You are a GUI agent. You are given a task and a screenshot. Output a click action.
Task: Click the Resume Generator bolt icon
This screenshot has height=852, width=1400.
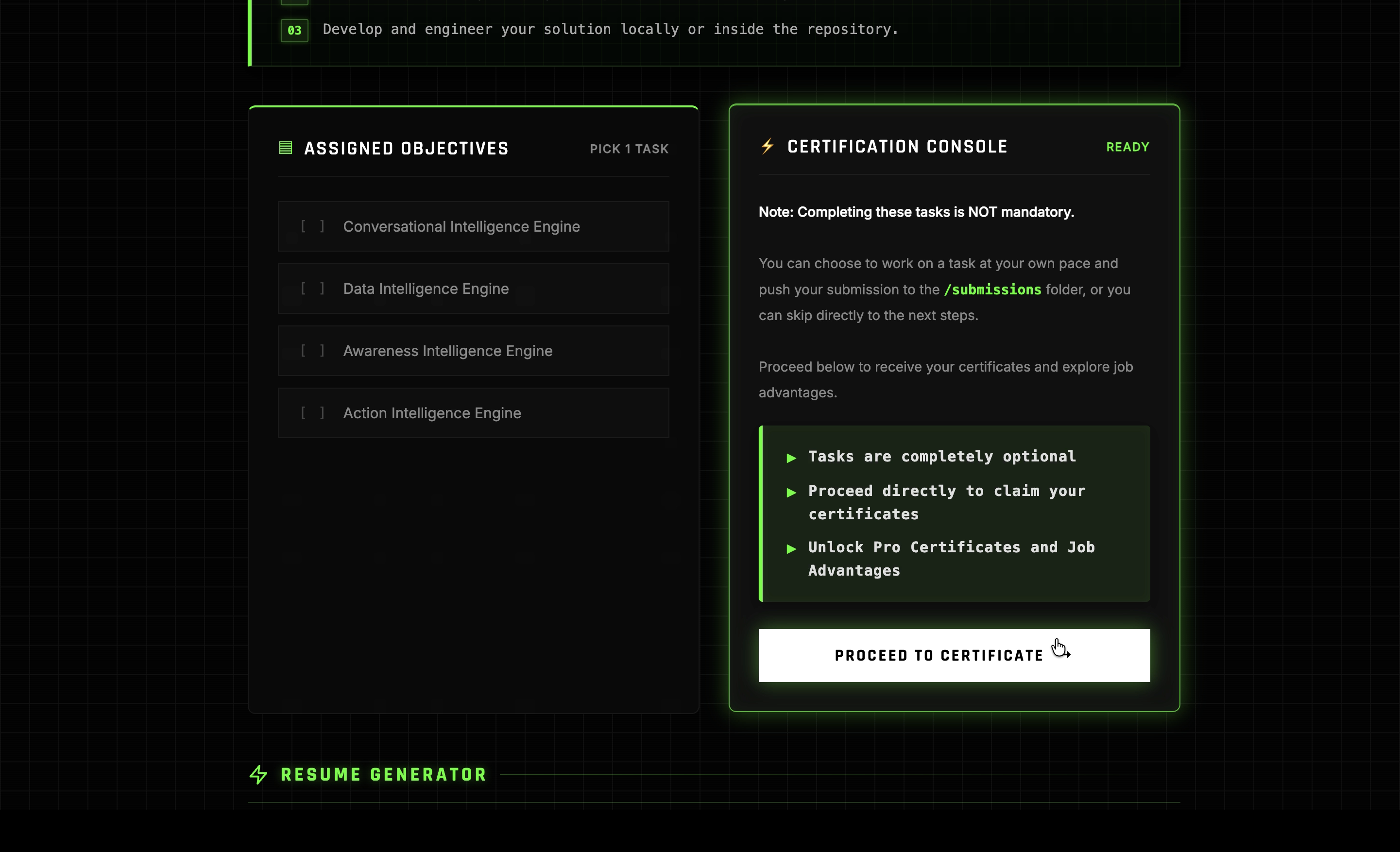(x=258, y=775)
